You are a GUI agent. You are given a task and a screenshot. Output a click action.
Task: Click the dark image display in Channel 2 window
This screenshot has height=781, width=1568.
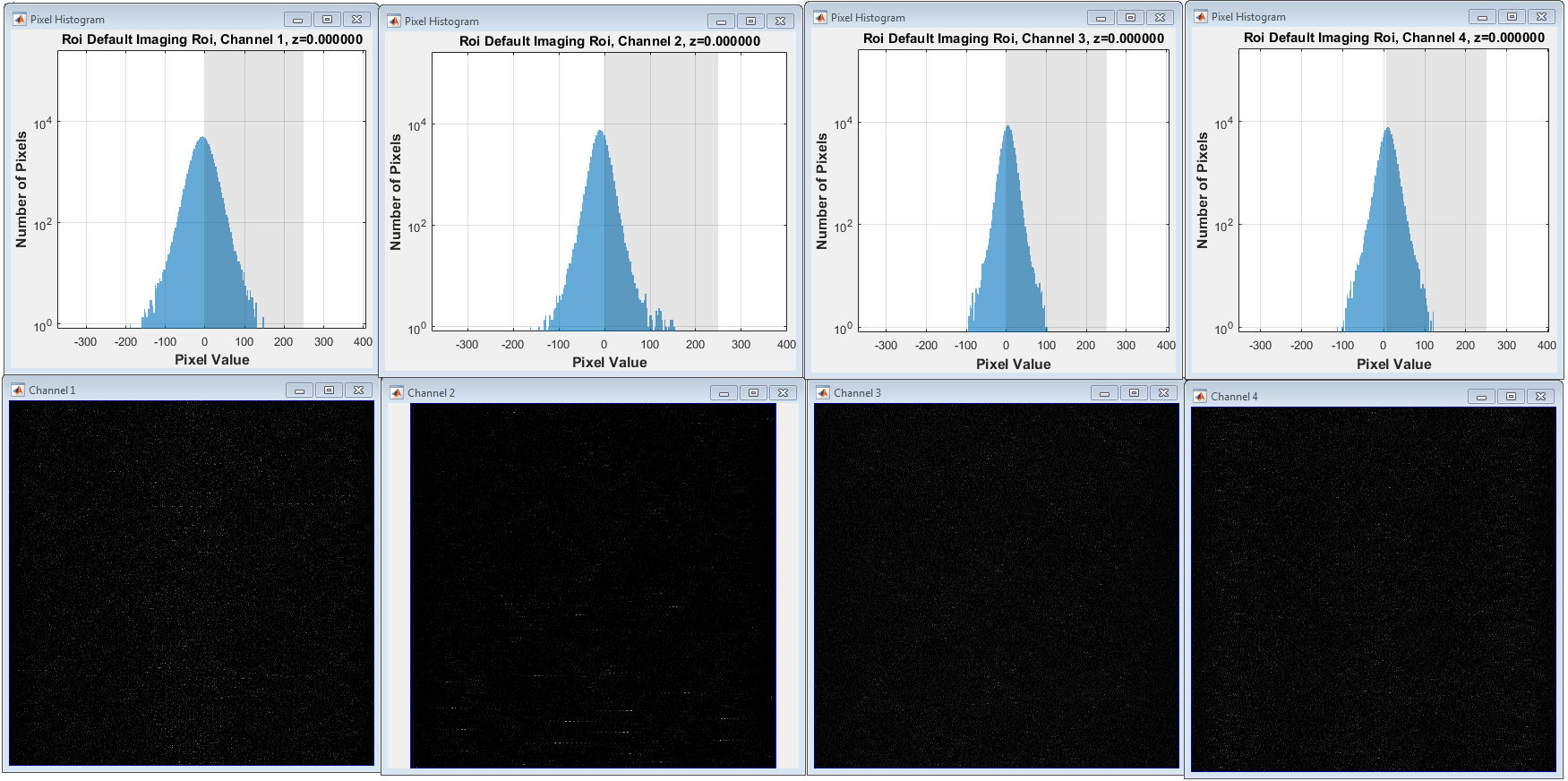pyautogui.click(x=593, y=586)
